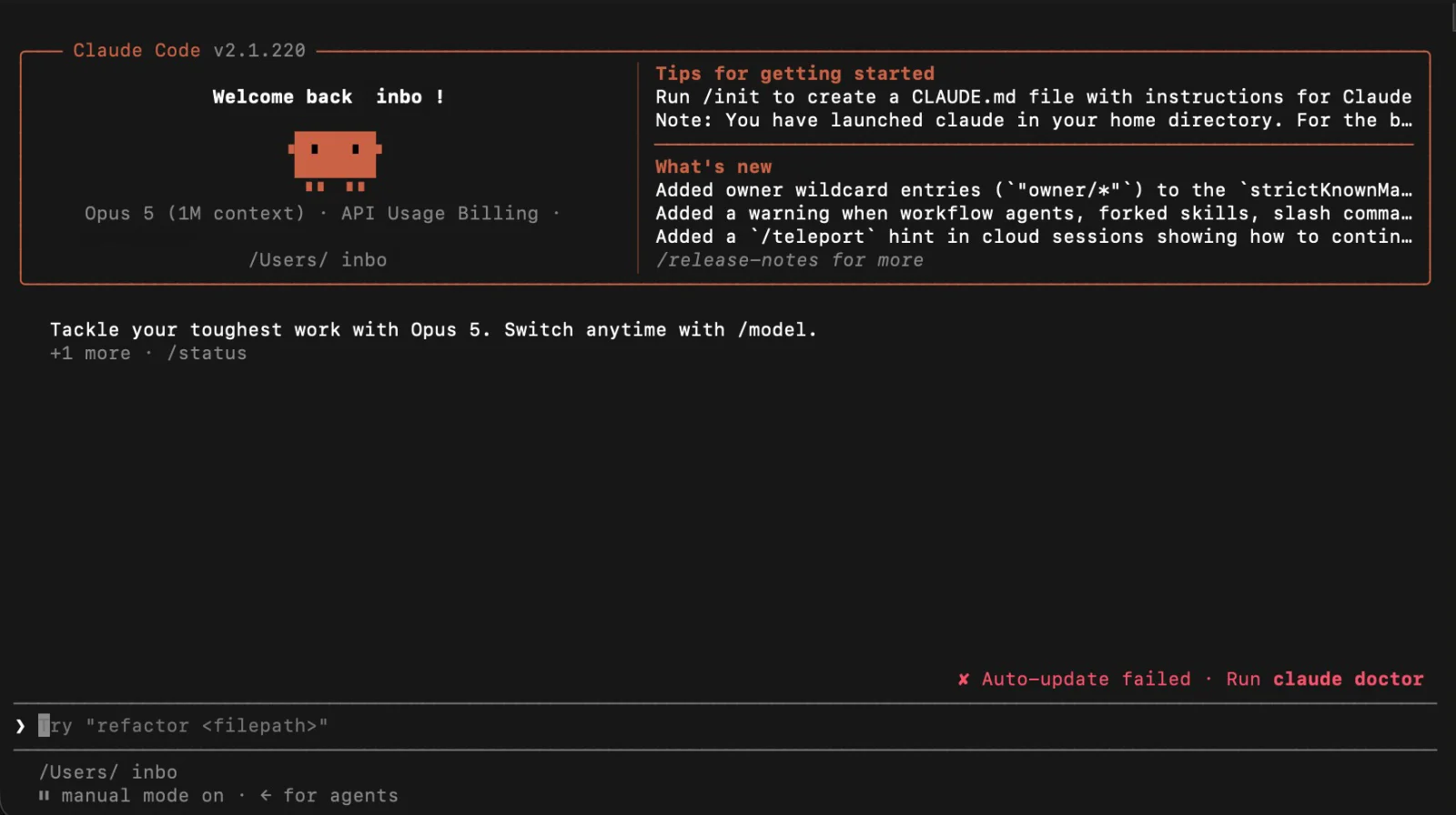Click the manual mode pause icon
This screenshot has width=1456, height=815.
(44, 796)
